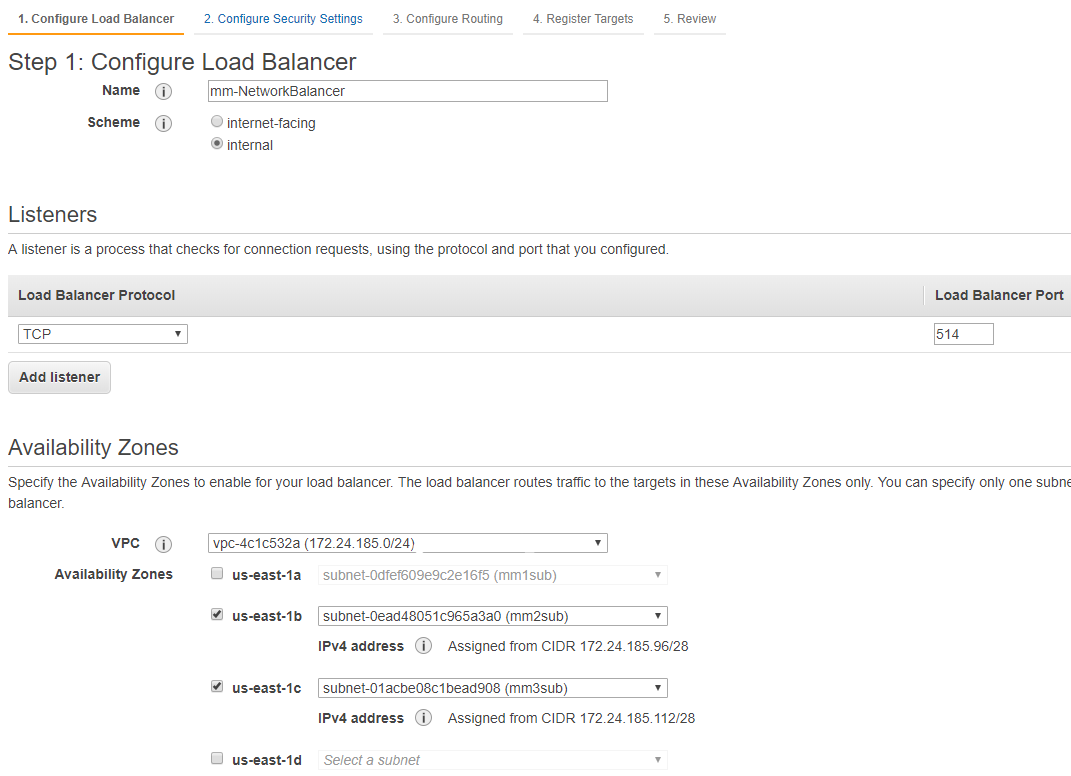Viewport: 1071px width, 776px height.
Task: Click the info icon next to VPC
Action: tap(164, 544)
